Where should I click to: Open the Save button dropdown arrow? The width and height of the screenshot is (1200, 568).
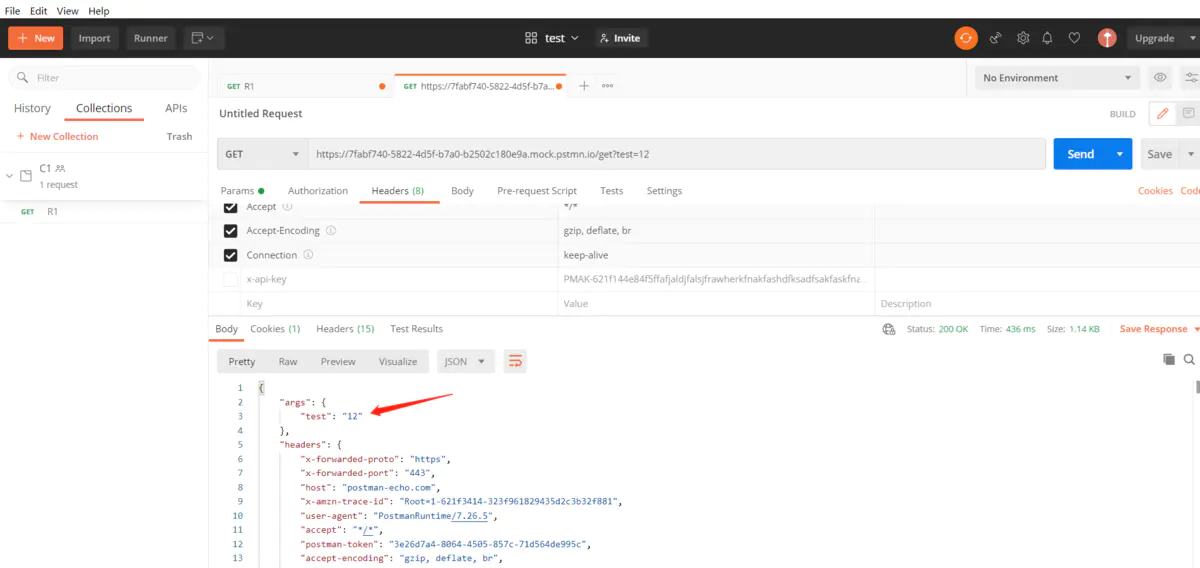coord(1190,154)
